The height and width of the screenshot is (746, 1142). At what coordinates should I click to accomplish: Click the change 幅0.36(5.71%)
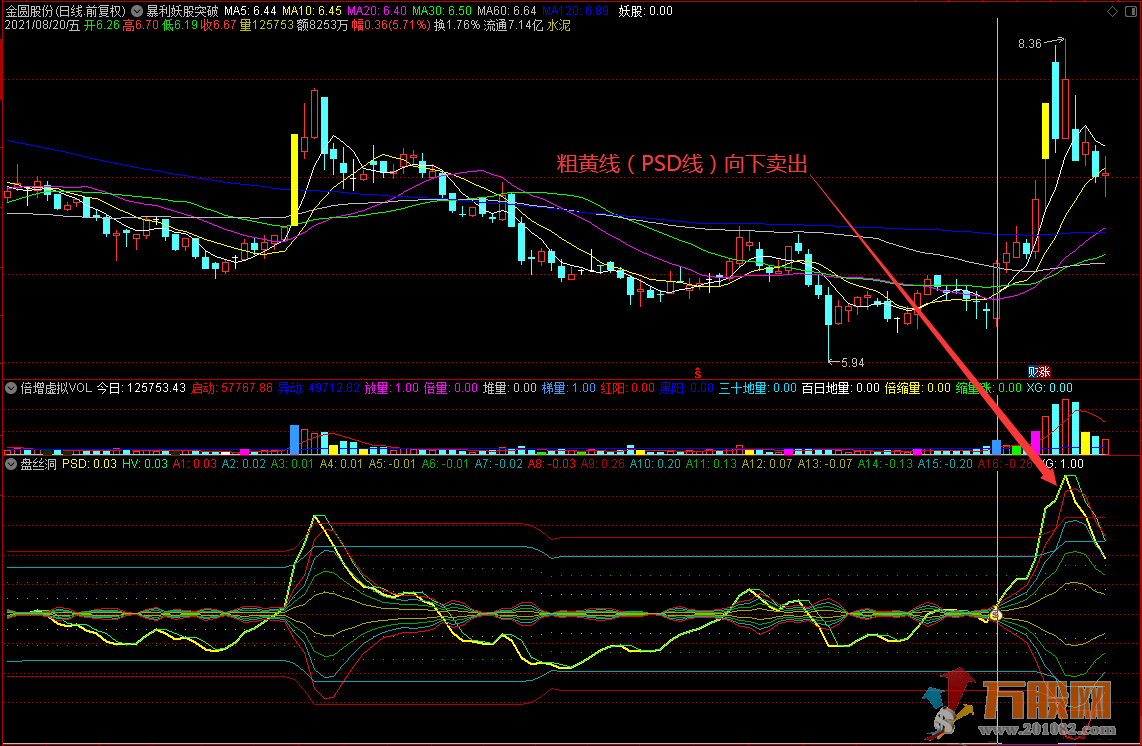391,25
